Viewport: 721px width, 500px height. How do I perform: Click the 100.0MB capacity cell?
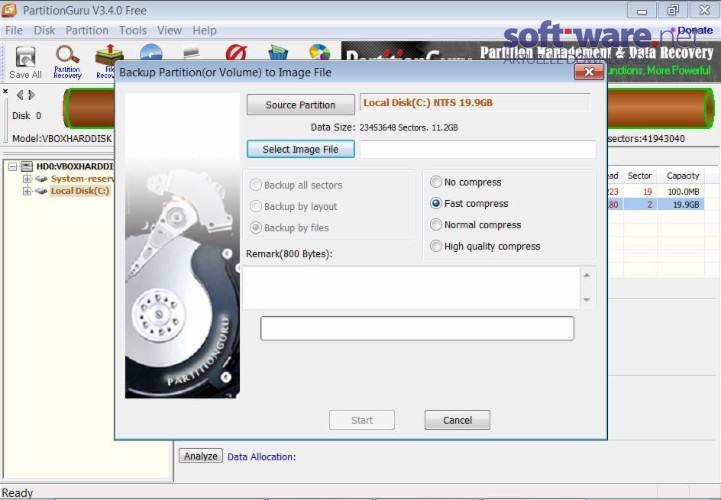[x=683, y=191]
